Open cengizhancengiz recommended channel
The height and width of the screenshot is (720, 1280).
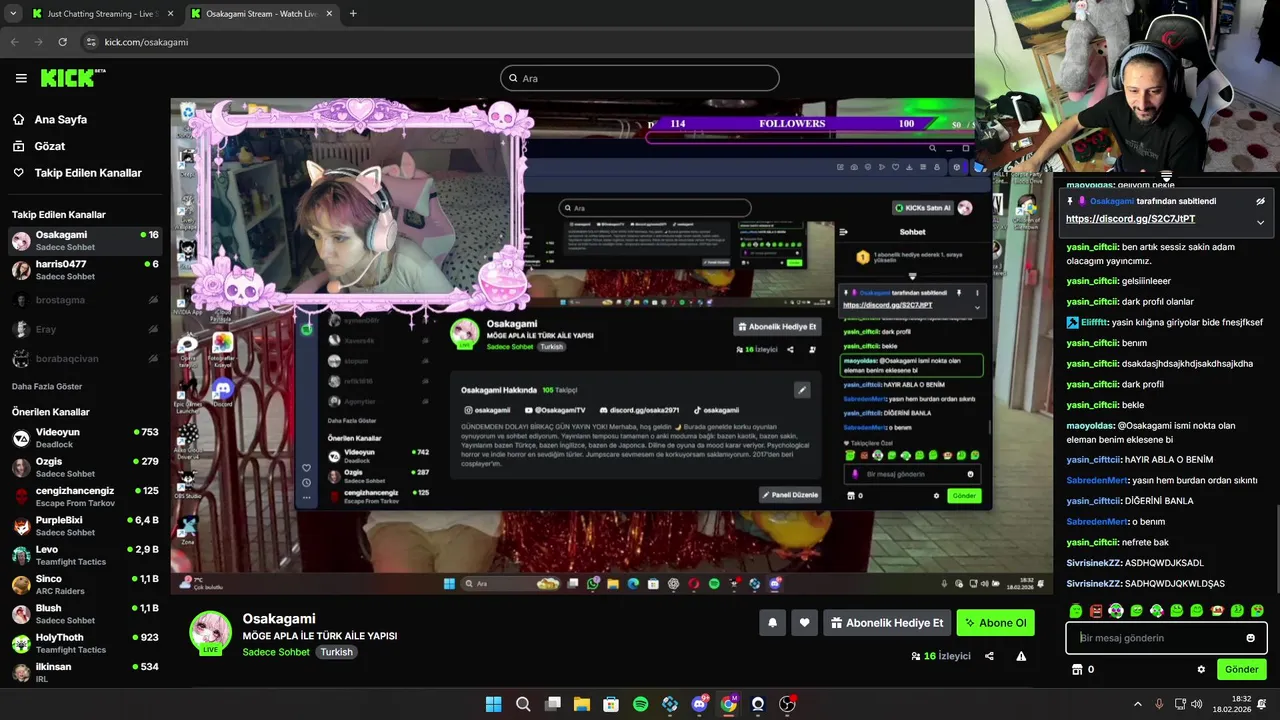click(85, 497)
